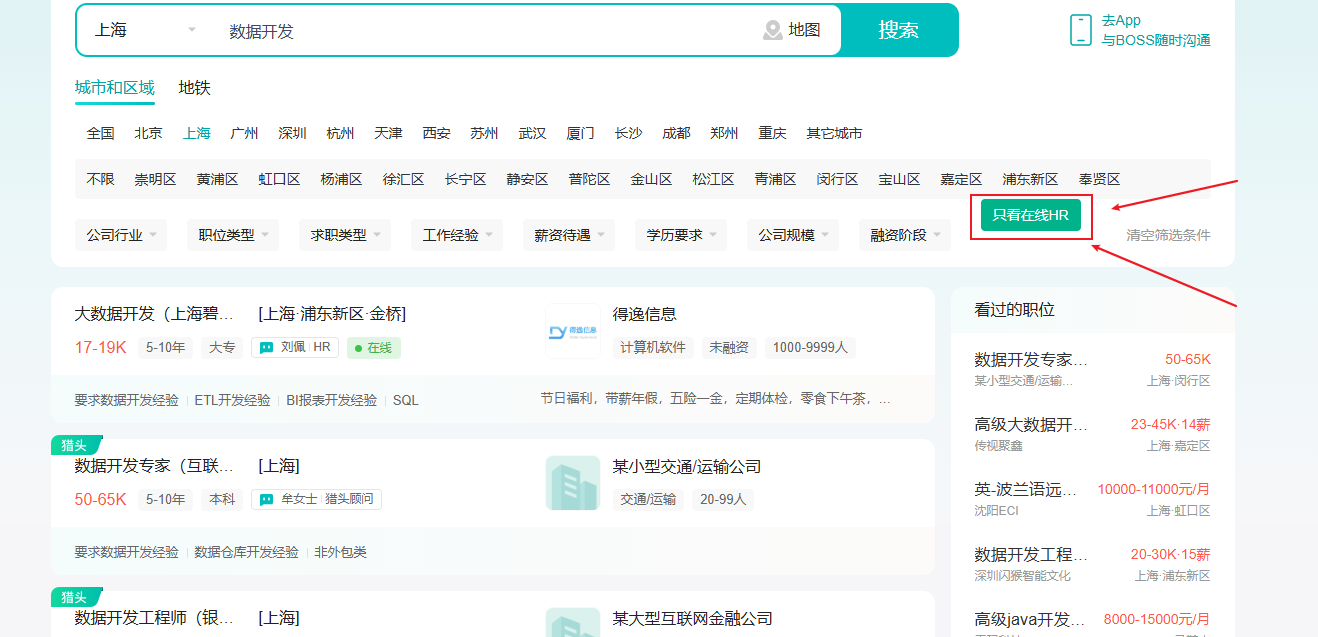The width and height of the screenshot is (1318, 637).
Task: Select city 杭州
Action: click(x=341, y=133)
